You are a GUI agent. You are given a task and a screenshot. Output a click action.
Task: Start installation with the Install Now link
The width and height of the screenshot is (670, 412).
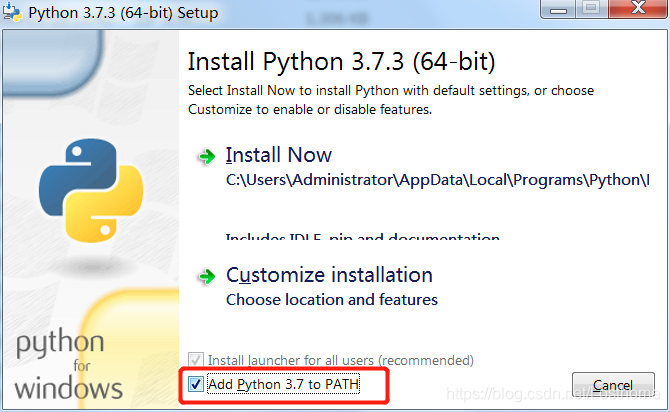coord(279,155)
